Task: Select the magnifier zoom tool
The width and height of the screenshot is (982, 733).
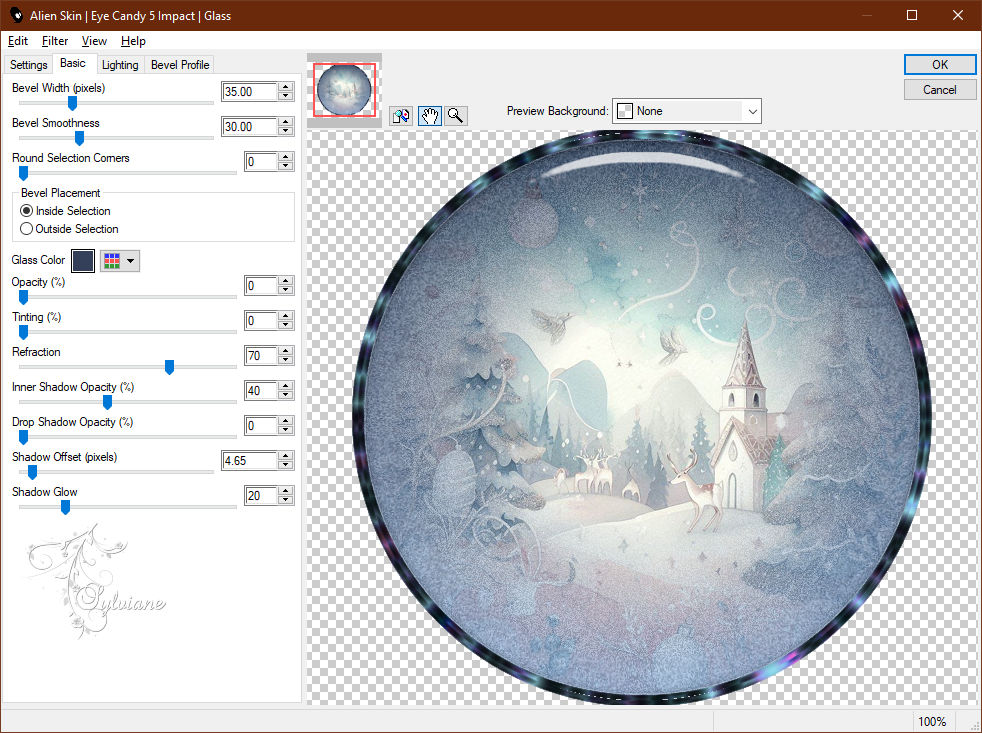Action: coord(456,115)
